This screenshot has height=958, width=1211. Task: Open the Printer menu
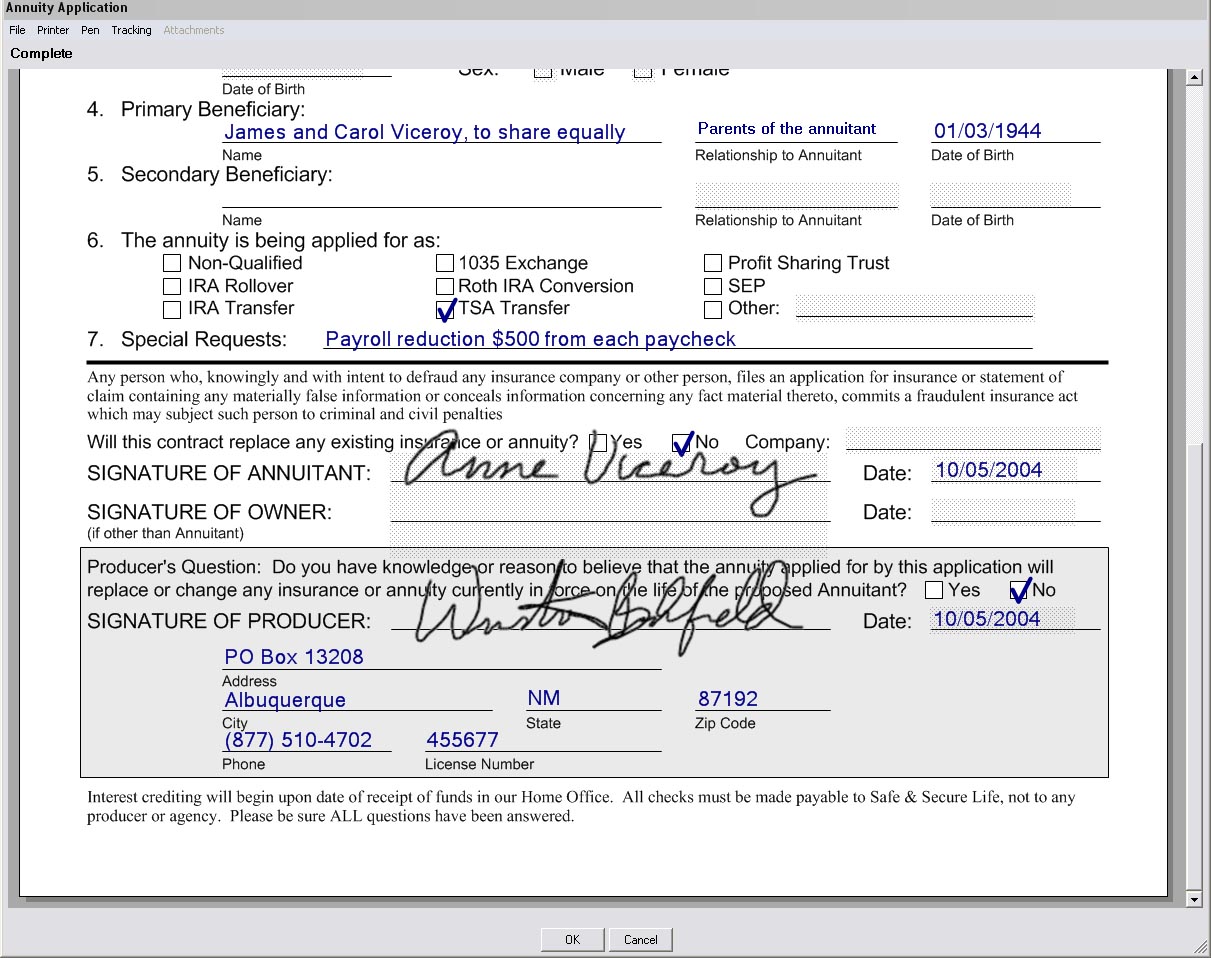pos(53,30)
